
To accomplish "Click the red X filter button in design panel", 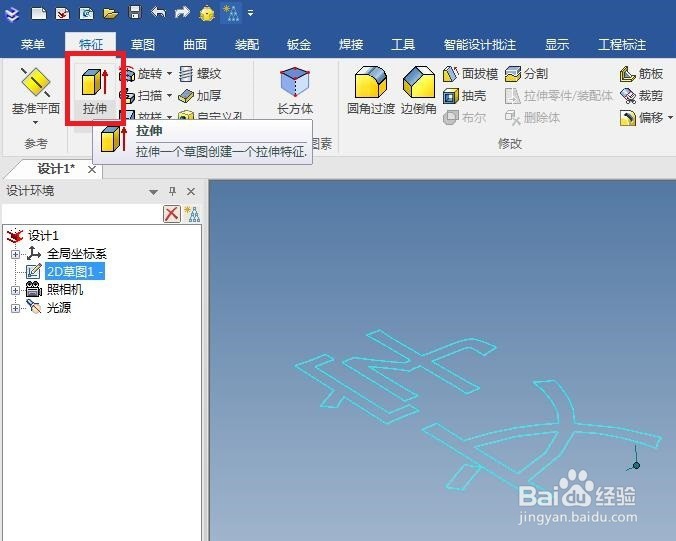I will click(172, 214).
